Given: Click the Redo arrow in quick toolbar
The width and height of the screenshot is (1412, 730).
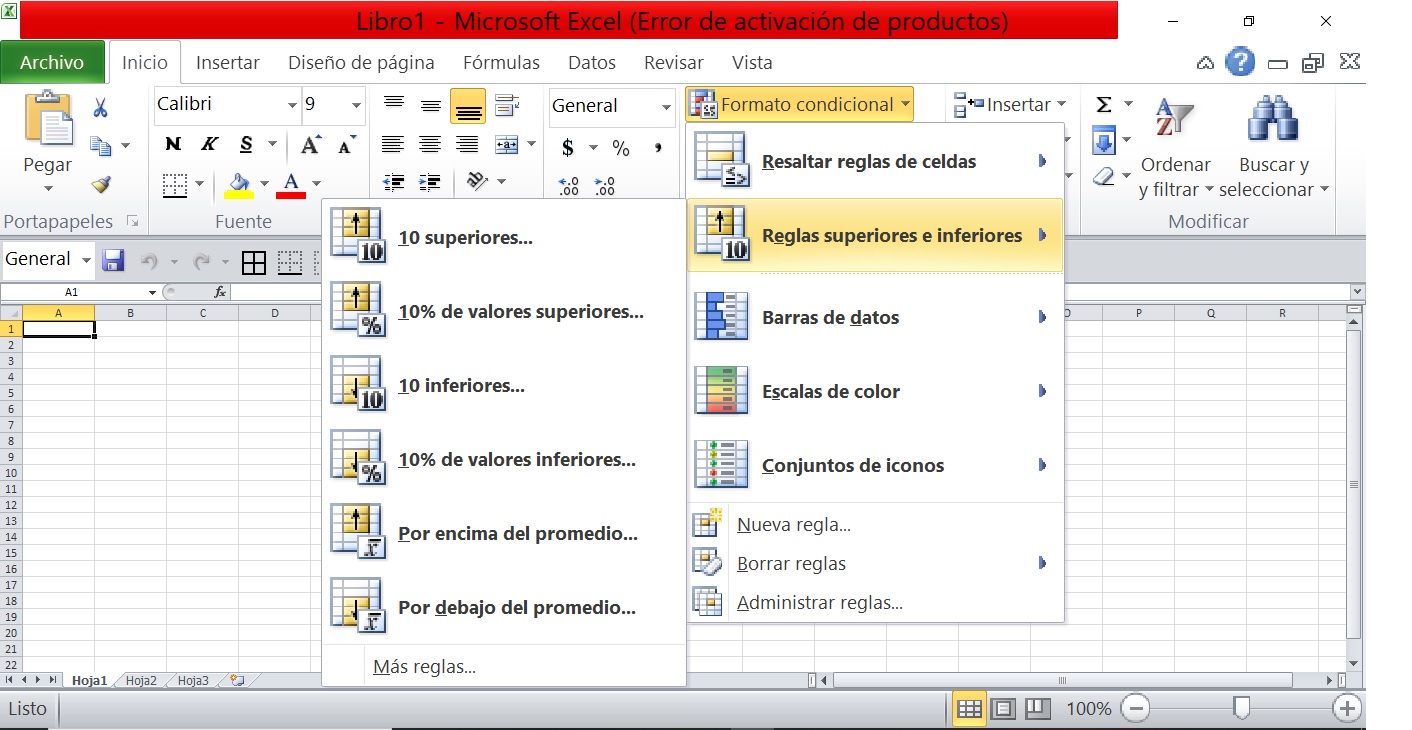Looking at the screenshot, I should [x=201, y=261].
